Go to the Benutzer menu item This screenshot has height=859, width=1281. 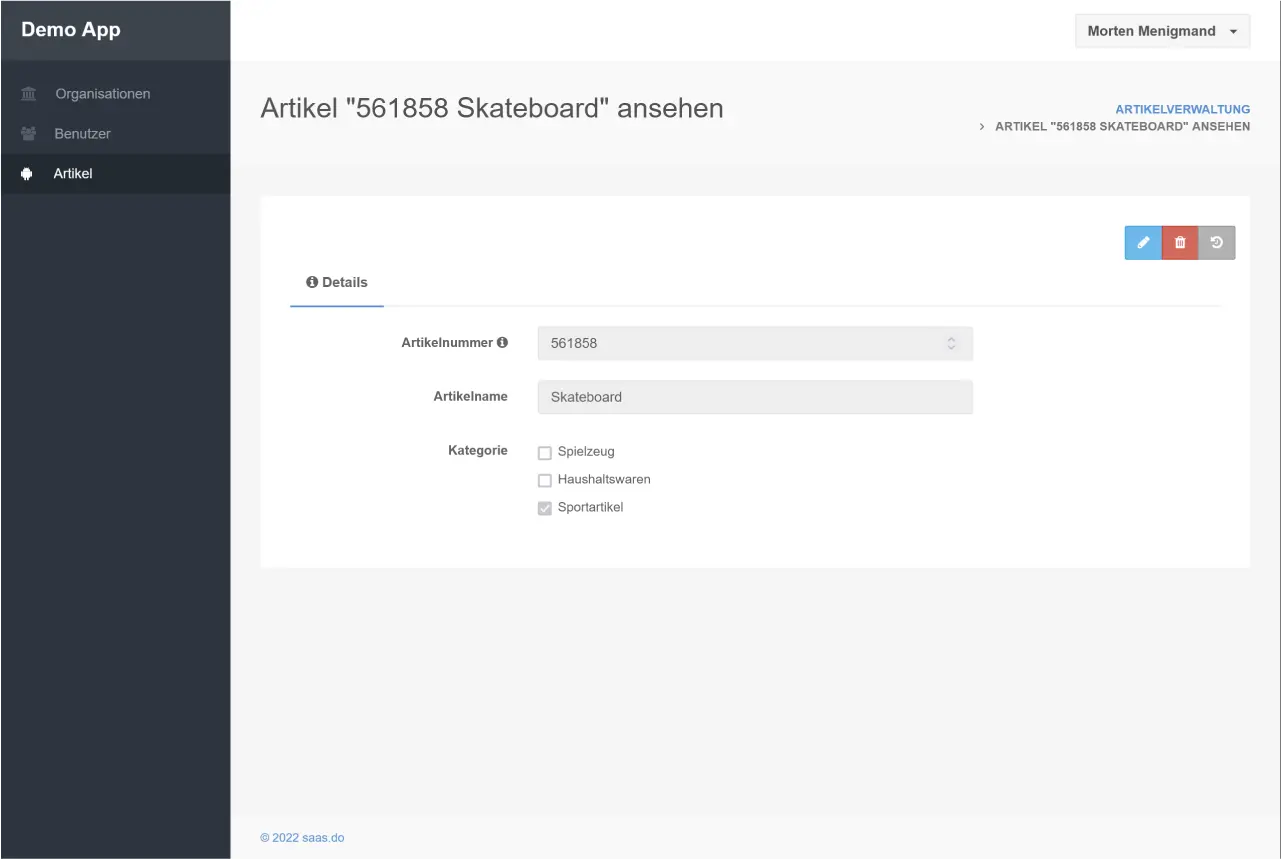82,134
